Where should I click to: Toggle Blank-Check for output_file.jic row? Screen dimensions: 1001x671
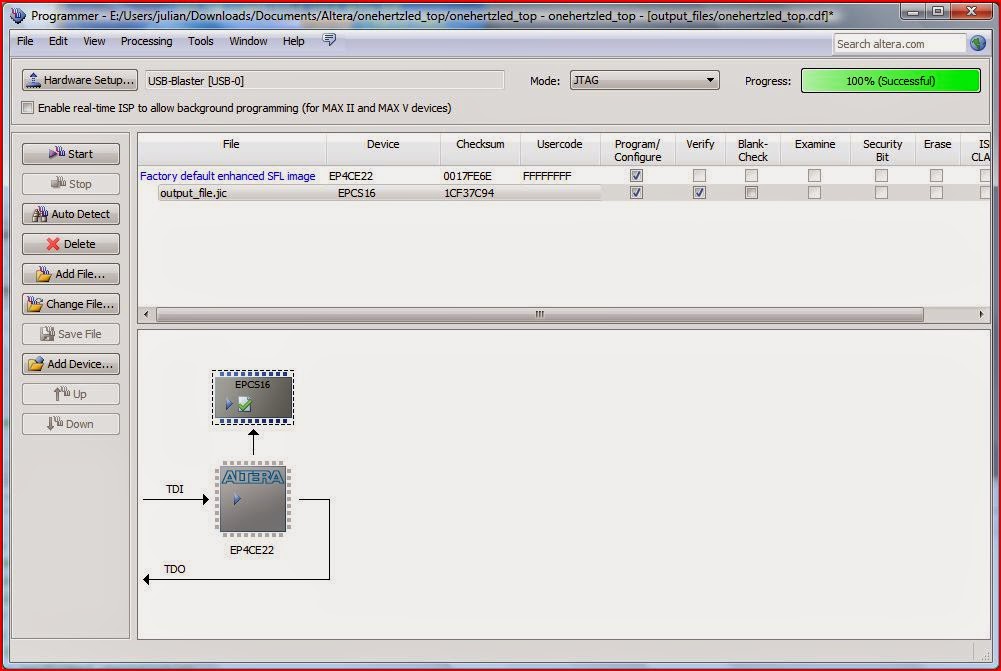click(752, 193)
